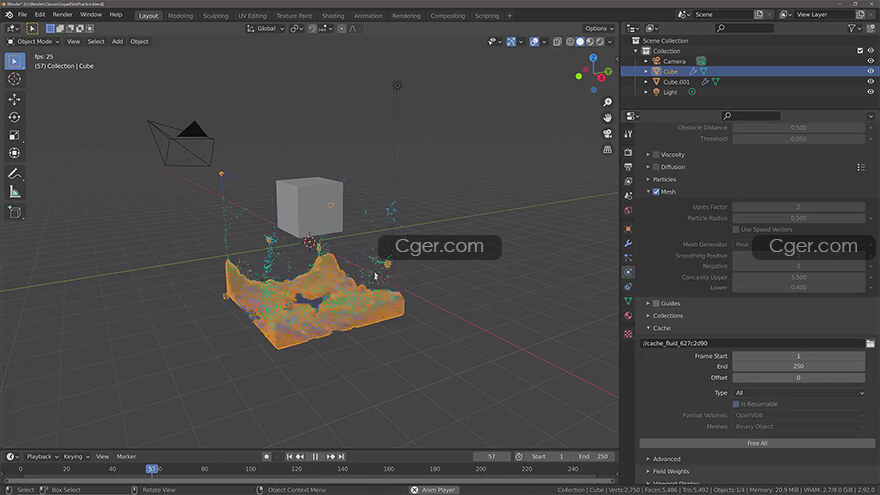
Task: Open the Material properties tab
Action: coord(628,316)
